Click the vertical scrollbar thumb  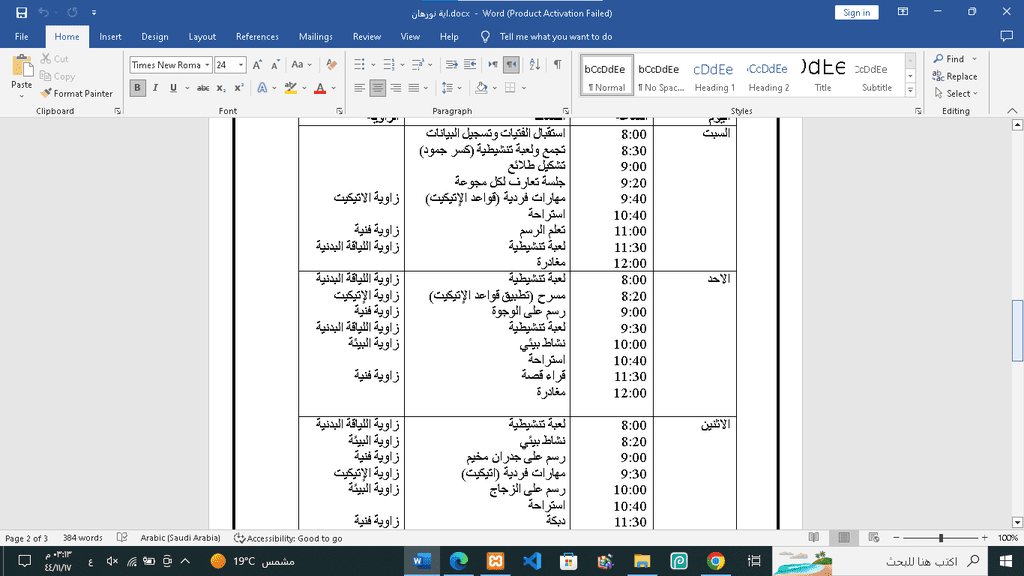tap(1017, 330)
